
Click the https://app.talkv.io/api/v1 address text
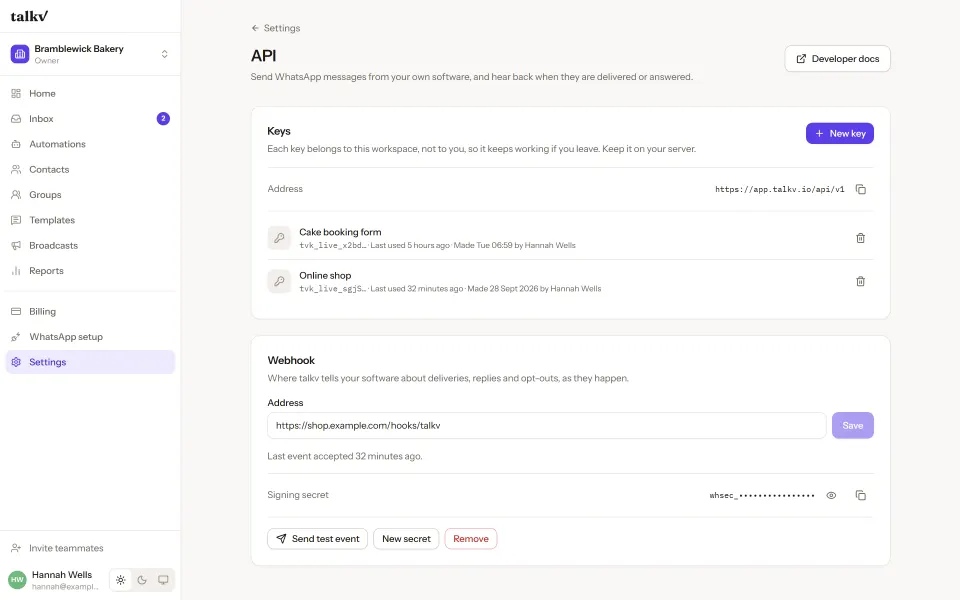pos(779,189)
